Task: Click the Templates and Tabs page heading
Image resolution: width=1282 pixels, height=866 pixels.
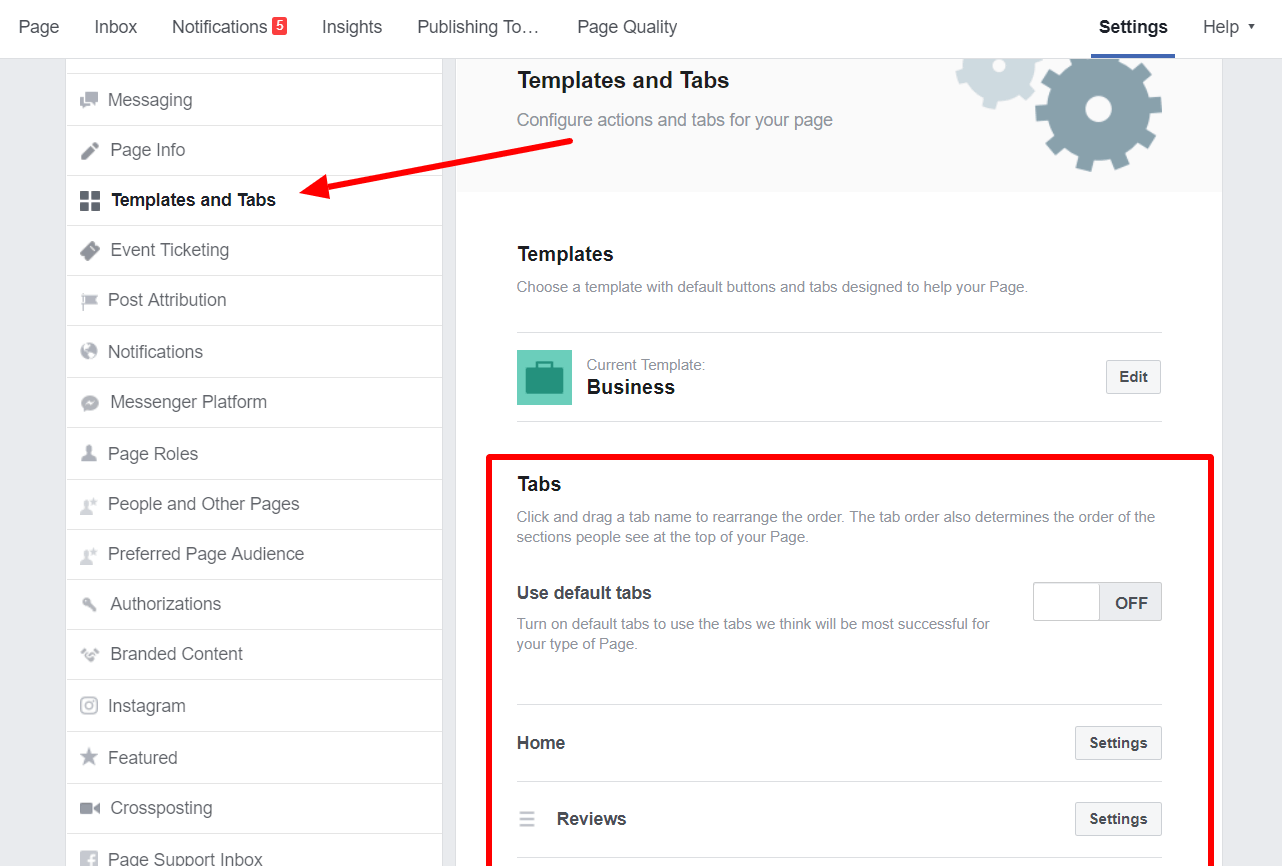Action: point(623,81)
